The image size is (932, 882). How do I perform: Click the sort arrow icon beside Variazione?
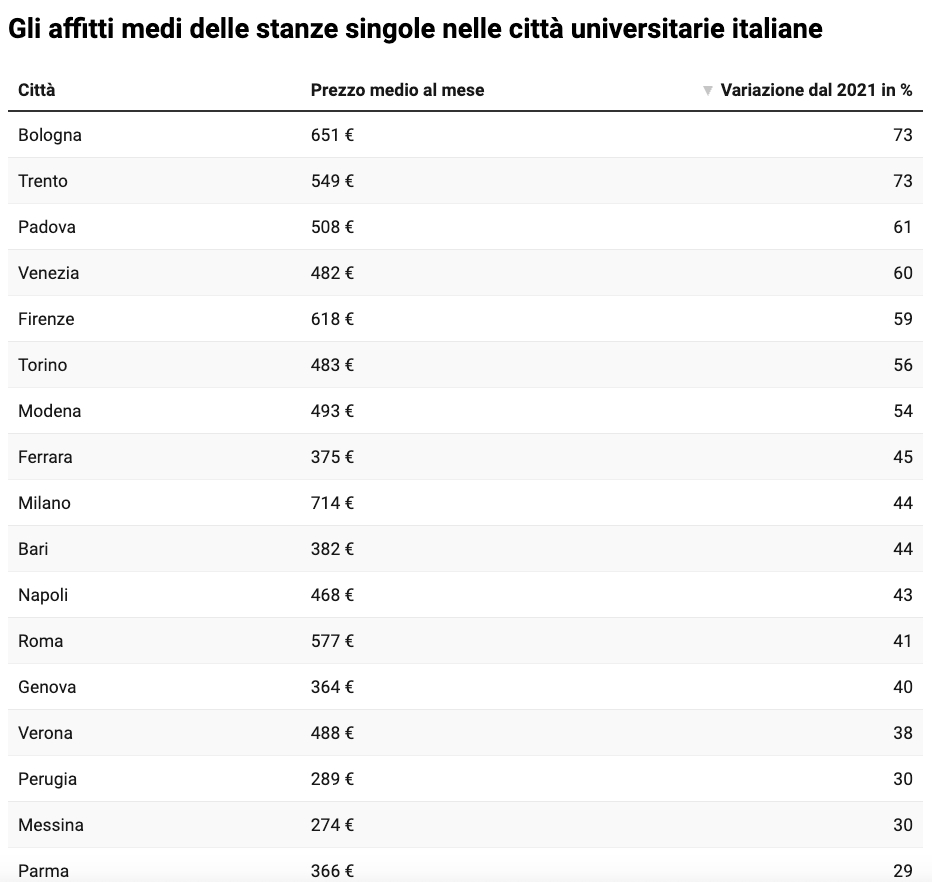pyautogui.click(x=708, y=91)
